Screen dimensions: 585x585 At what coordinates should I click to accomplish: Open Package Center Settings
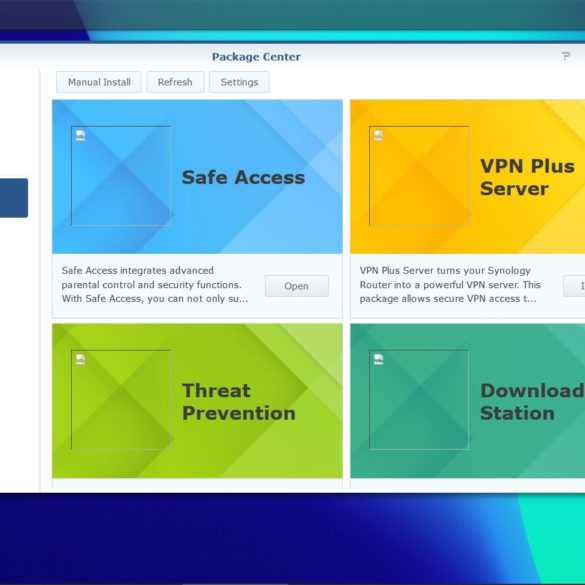coord(239,82)
